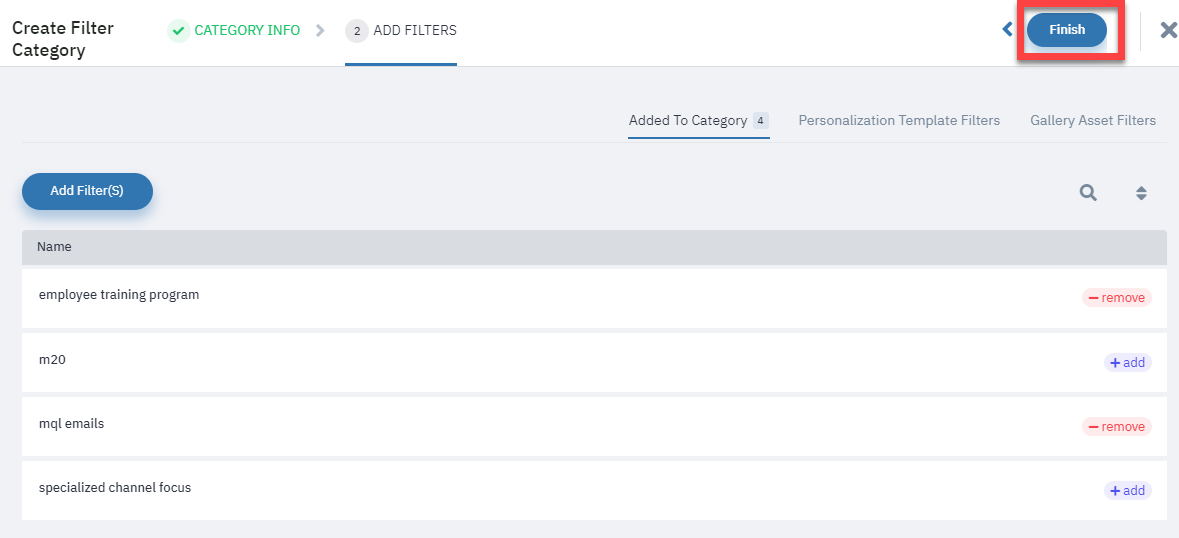Toggle the sort order arrows icon
The image size is (1179, 538).
(1141, 193)
